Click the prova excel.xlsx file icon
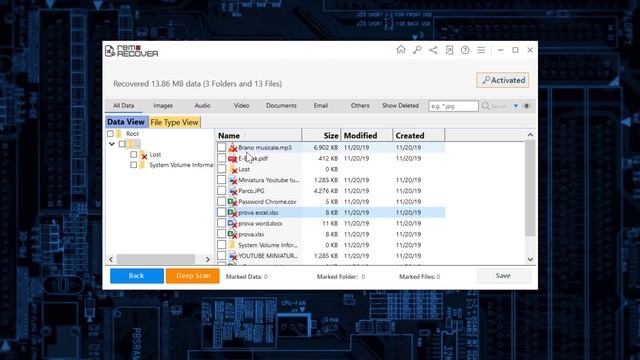Viewport: 640px width, 360px height. coord(233,213)
